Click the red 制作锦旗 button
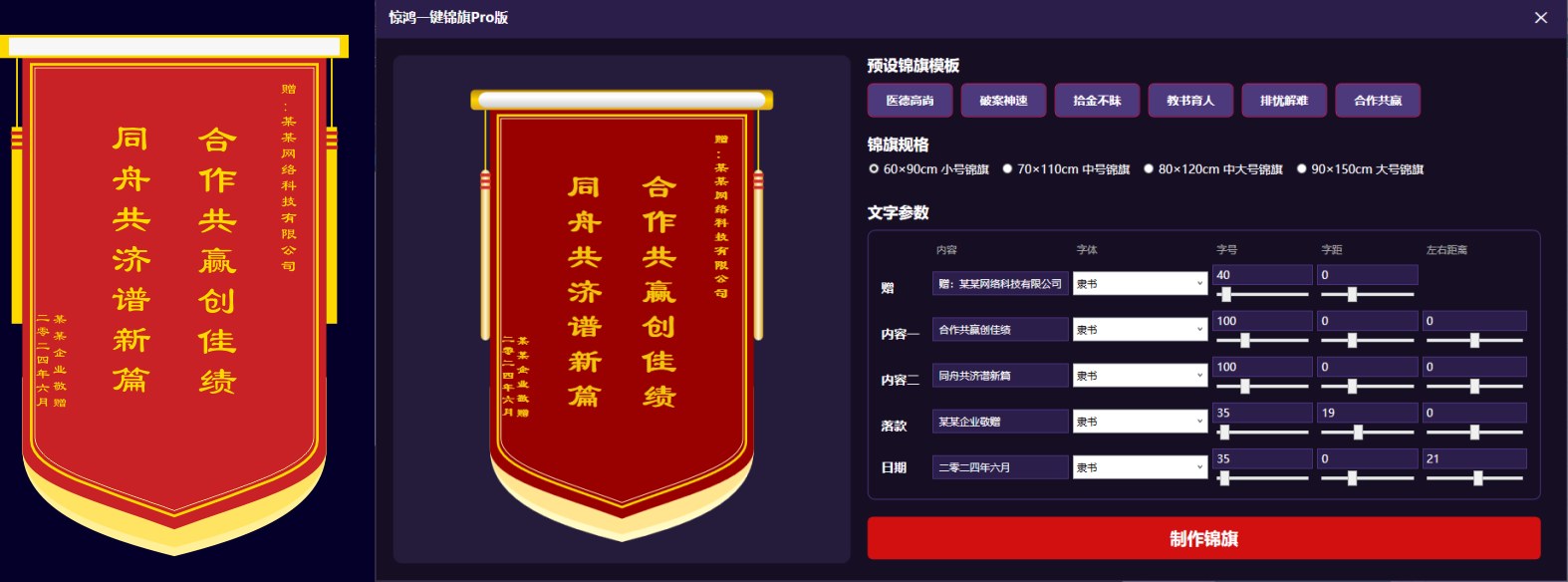The width and height of the screenshot is (1568, 582). click(x=1203, y=539)
